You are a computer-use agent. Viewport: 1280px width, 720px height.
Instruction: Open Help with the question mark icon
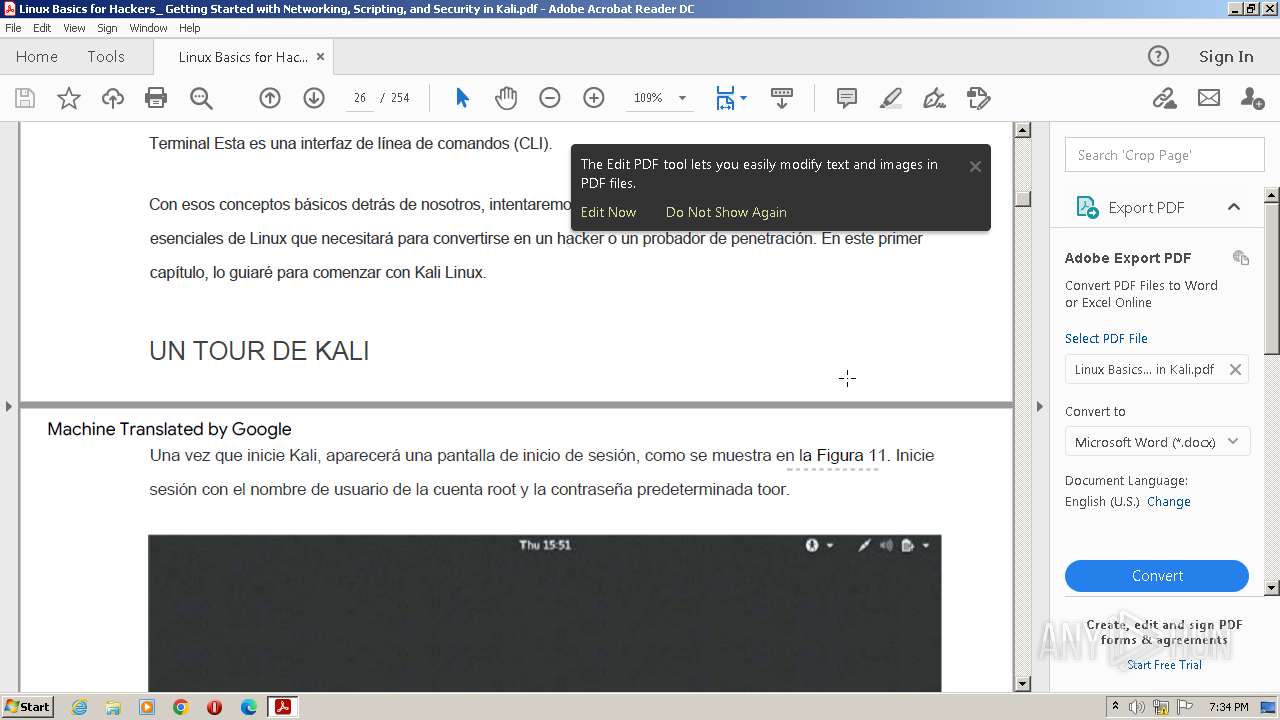click(x=1158, y=56)
